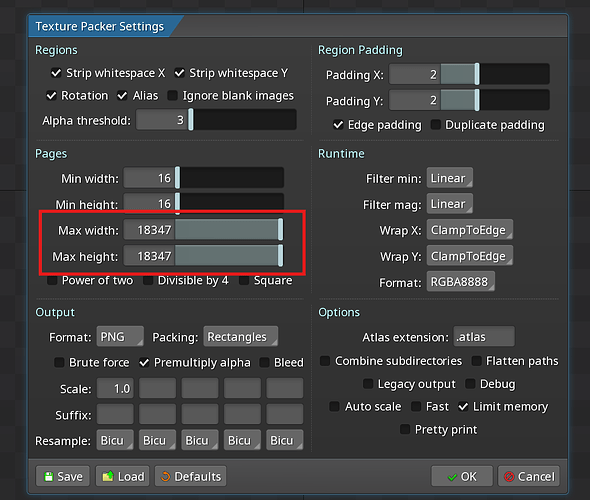Open Filter min Linear dropdown

pyautogui.click(x=450, y=178)
